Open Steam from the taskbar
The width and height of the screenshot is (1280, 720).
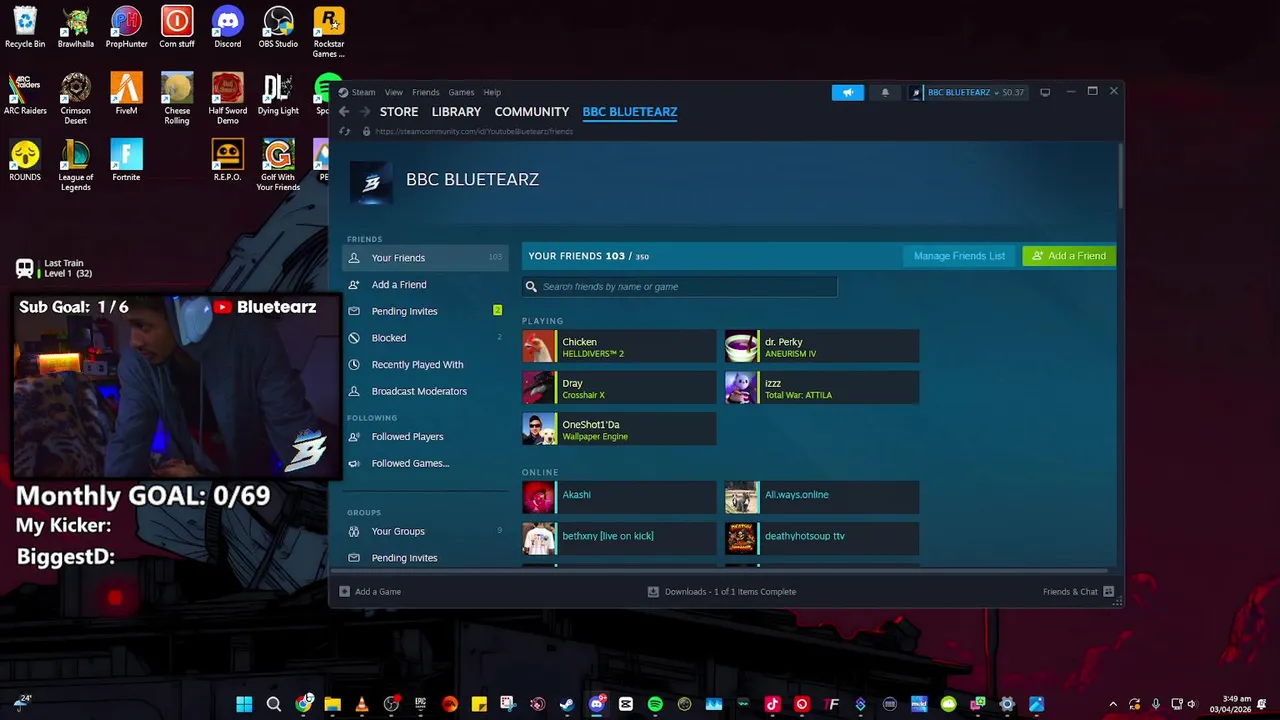567,704
